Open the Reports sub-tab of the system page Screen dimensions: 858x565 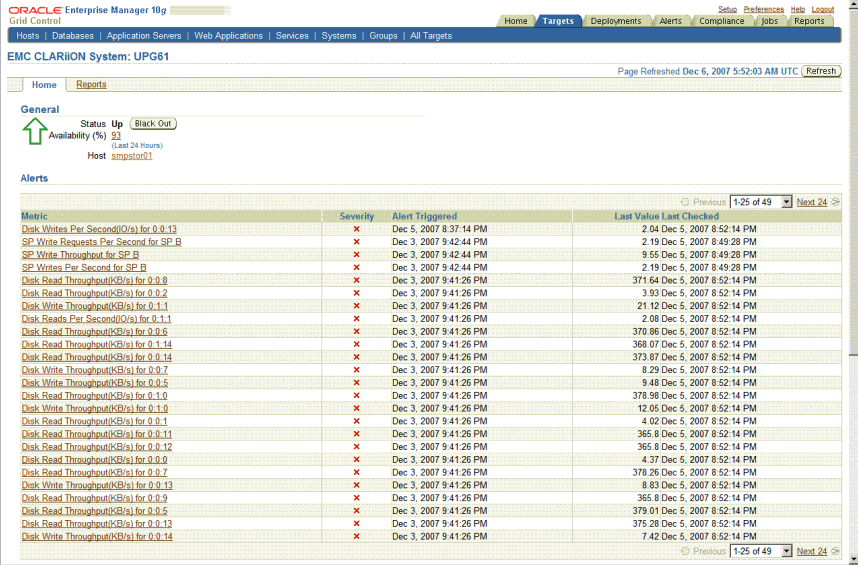91,84
